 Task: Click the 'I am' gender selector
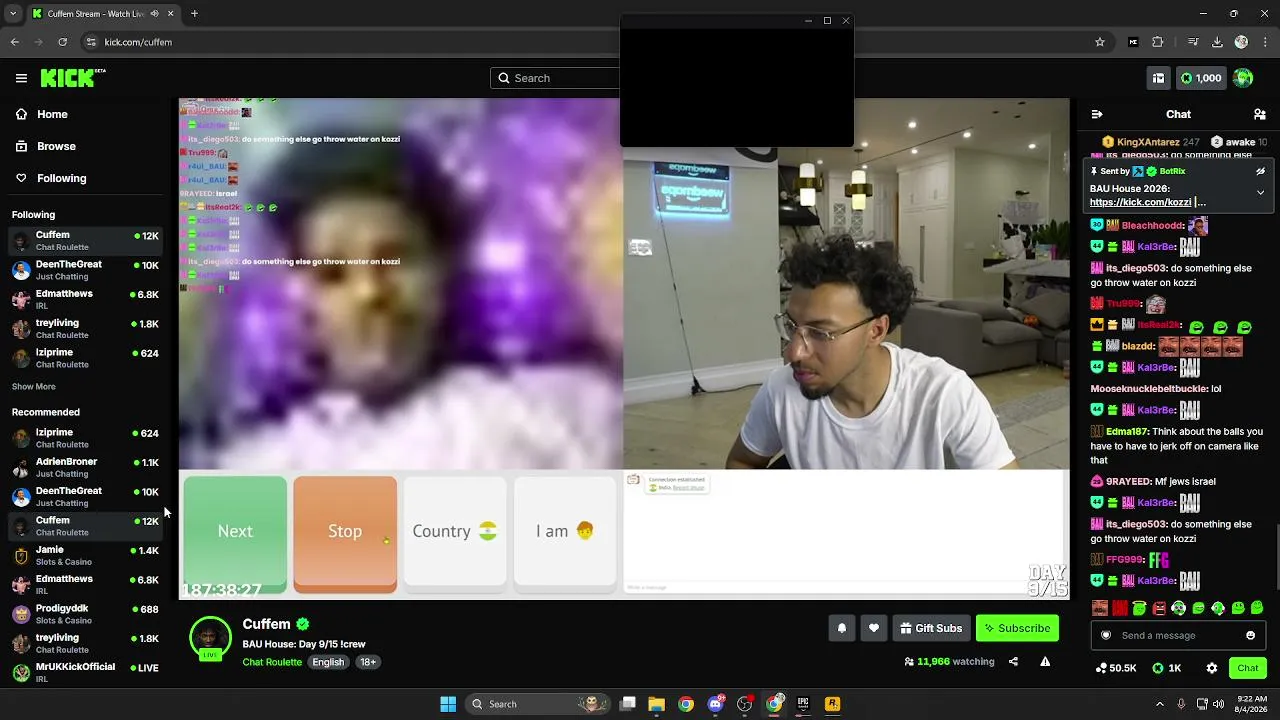coord(565,531)
